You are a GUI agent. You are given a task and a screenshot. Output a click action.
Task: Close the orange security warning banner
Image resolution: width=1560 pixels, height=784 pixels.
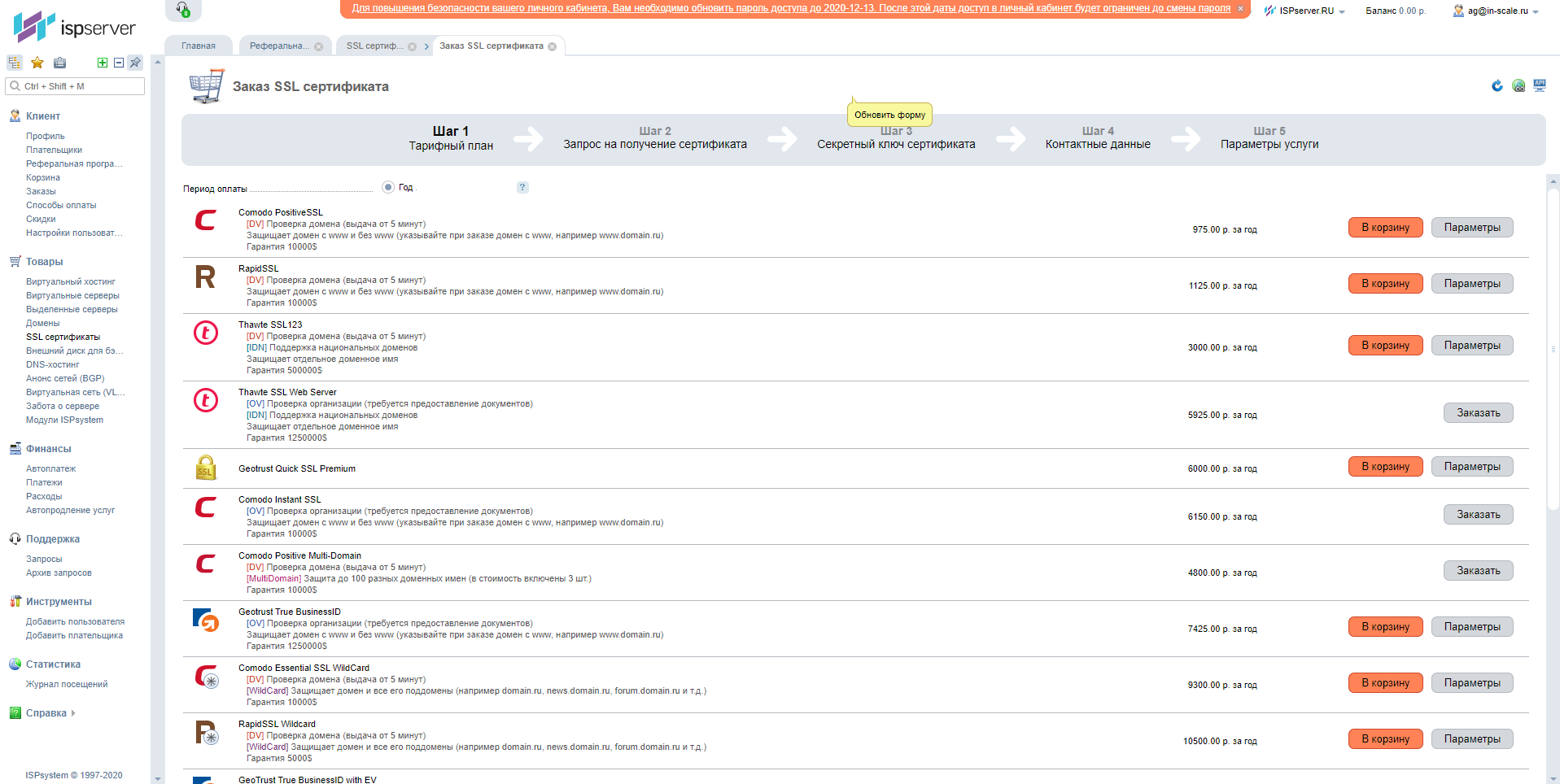1240,8
